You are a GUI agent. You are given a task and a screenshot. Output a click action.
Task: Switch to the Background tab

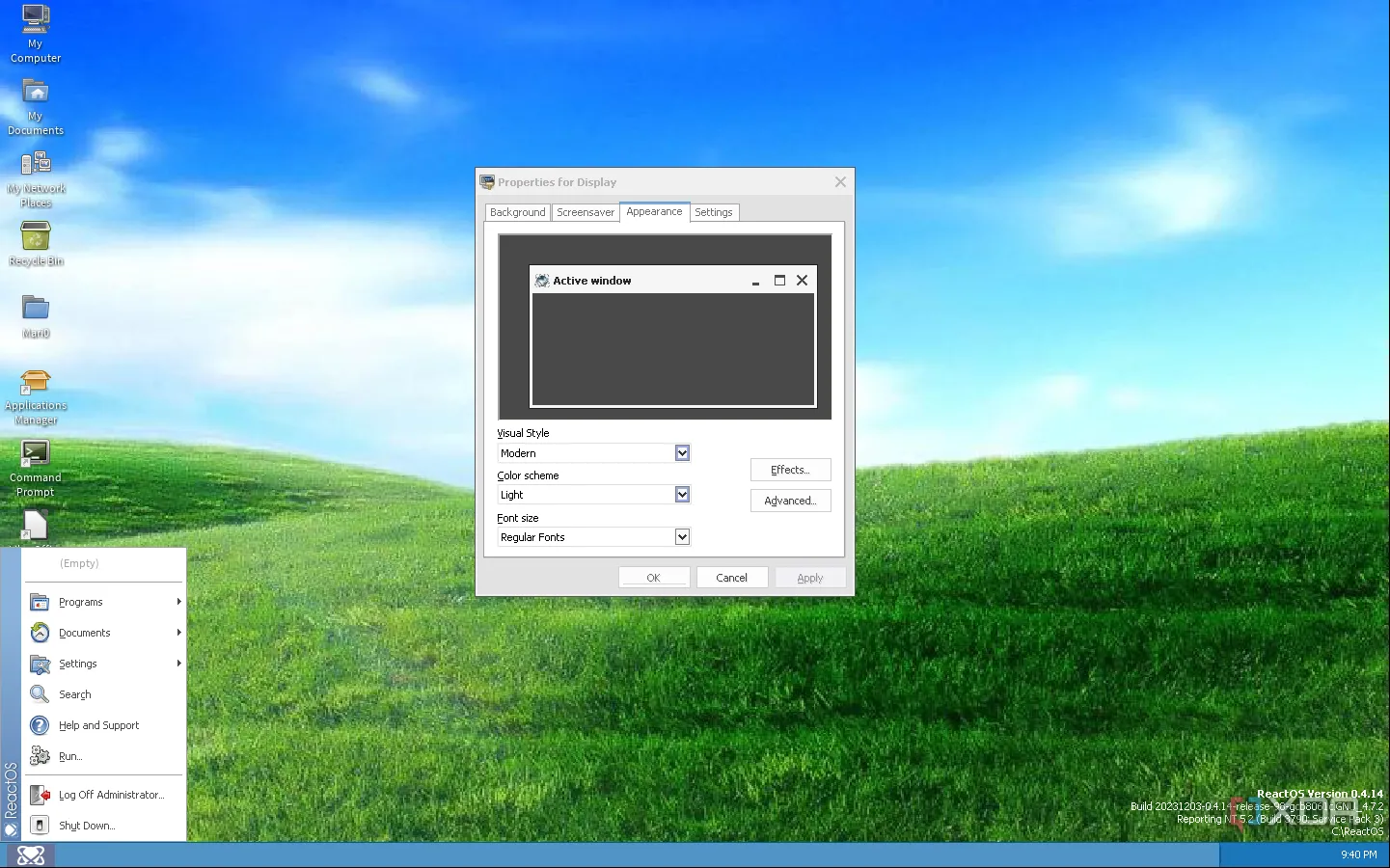pos(517,212)
